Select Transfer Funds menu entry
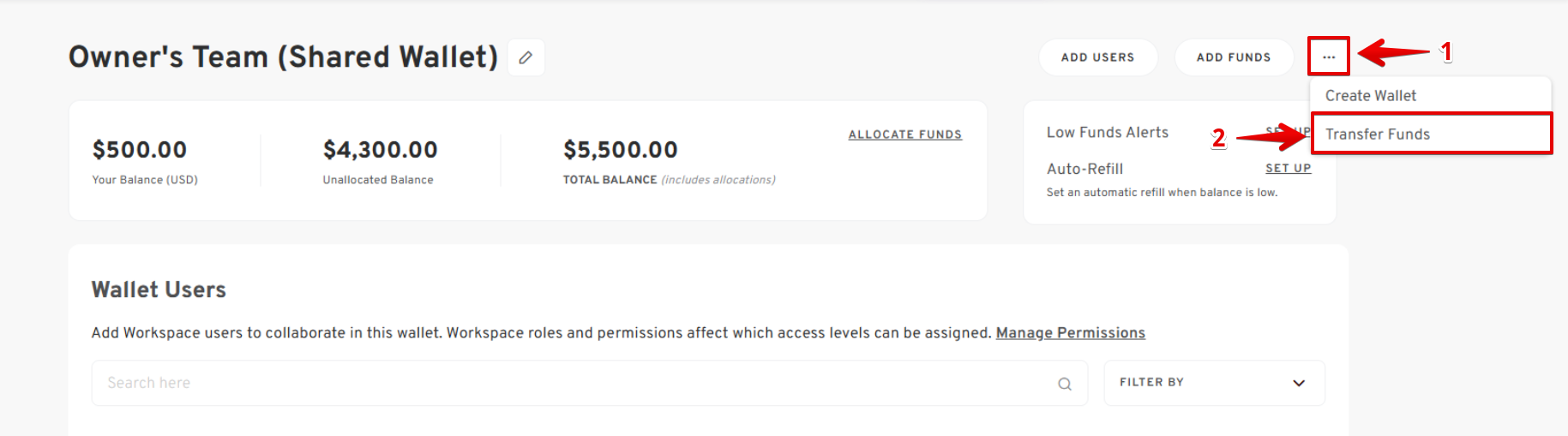 [1377, 134]
